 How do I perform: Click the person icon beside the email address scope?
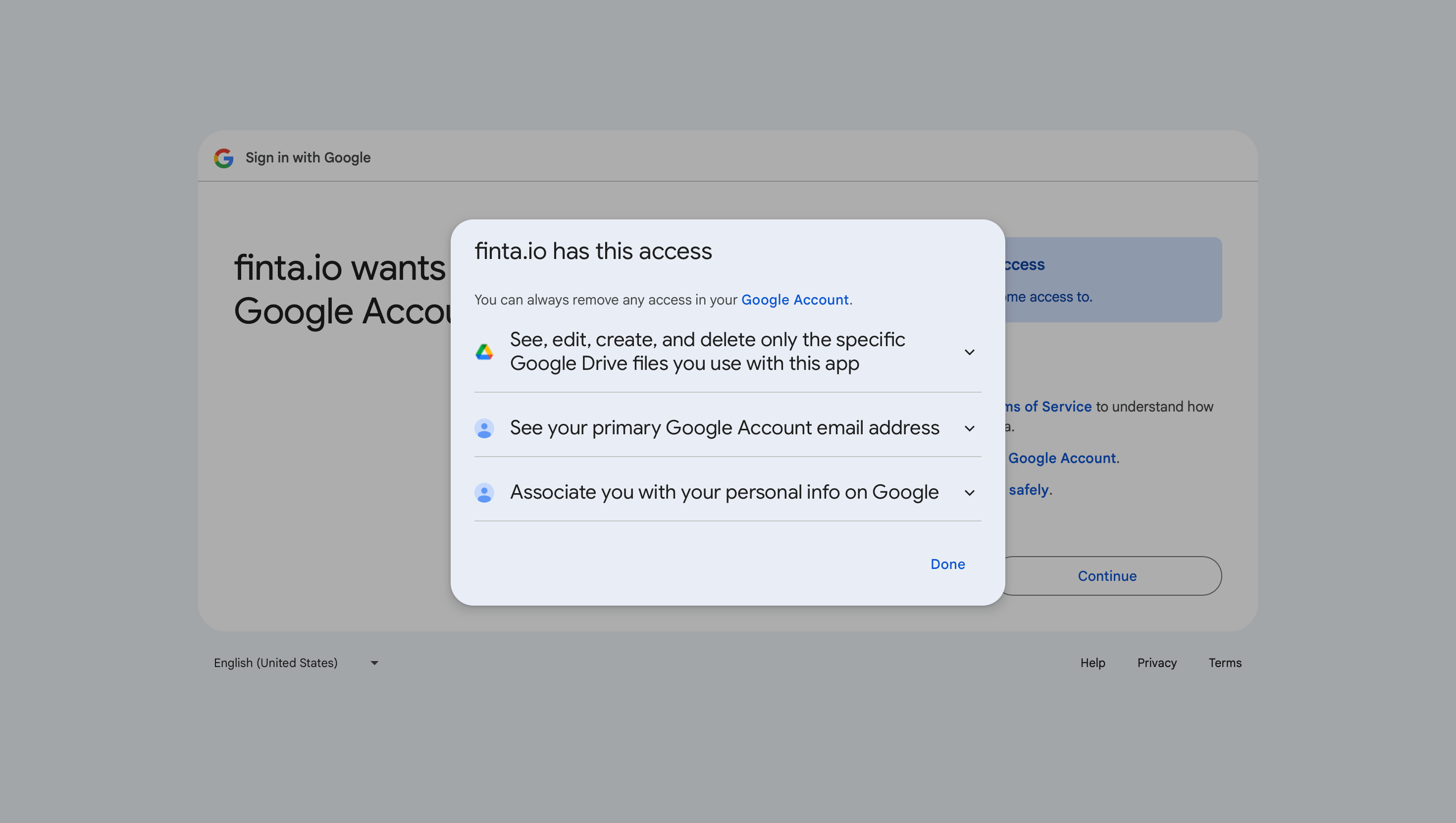pos(485,428)
